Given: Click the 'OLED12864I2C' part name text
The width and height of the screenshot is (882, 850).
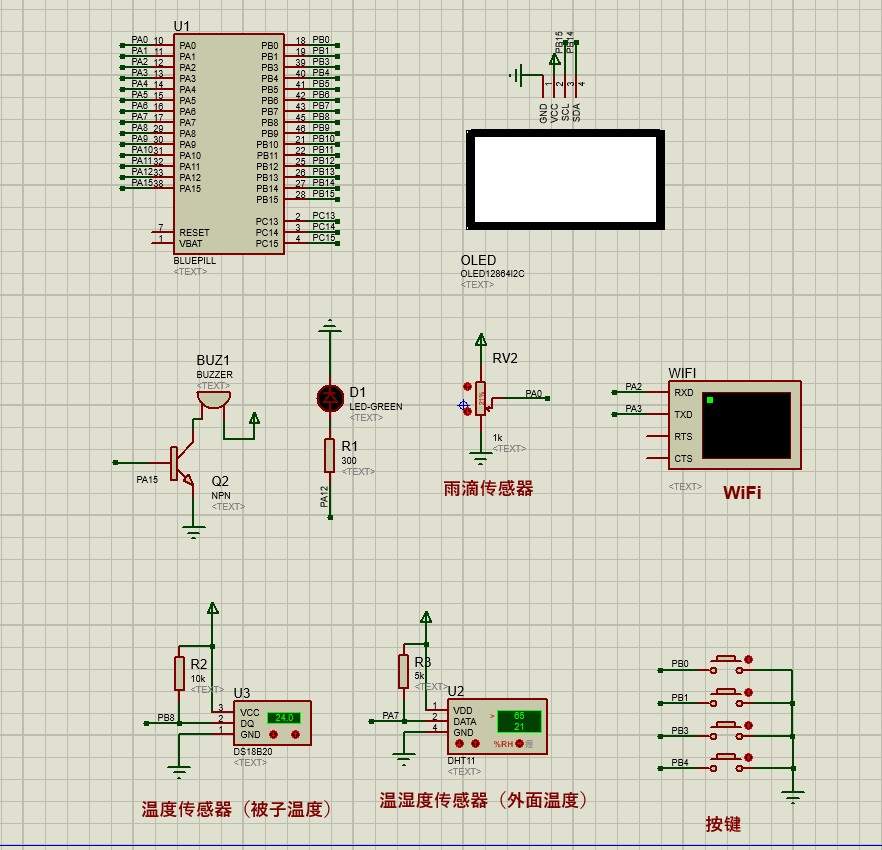Looking at the screenshot, I should pyautogui.click(x=492, y=274).
